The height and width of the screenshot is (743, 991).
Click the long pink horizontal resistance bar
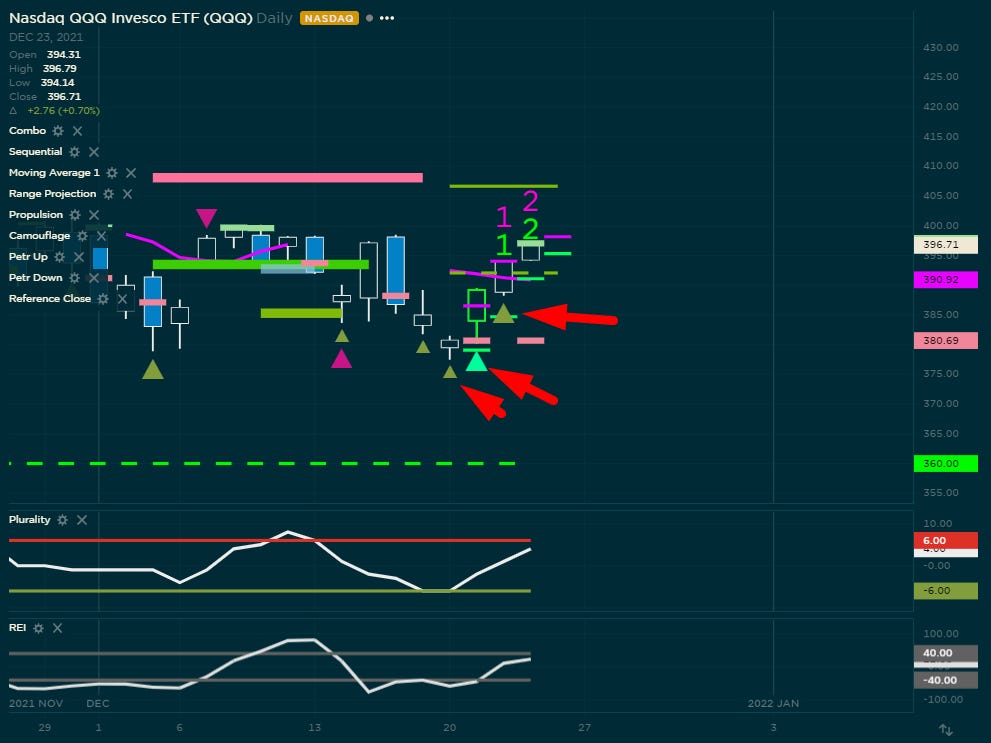[288, 178]
